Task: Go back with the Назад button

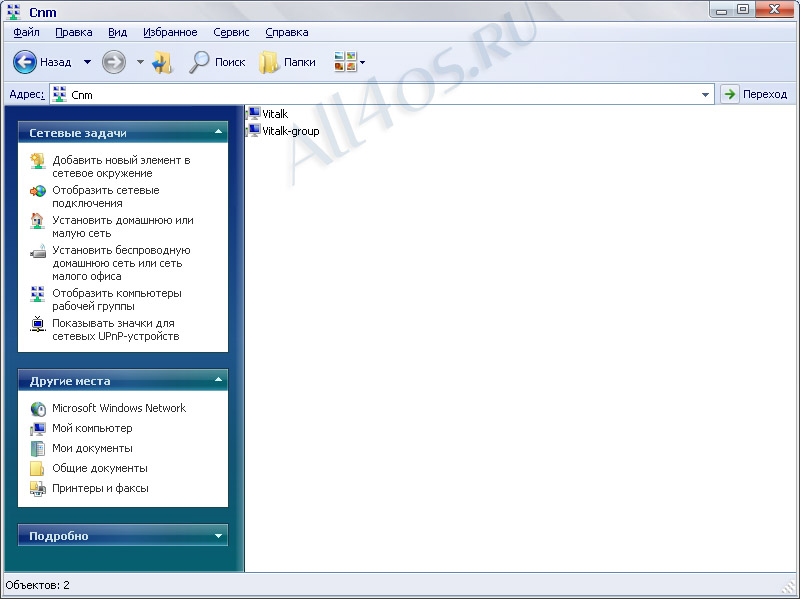Action: coord(42,62)
